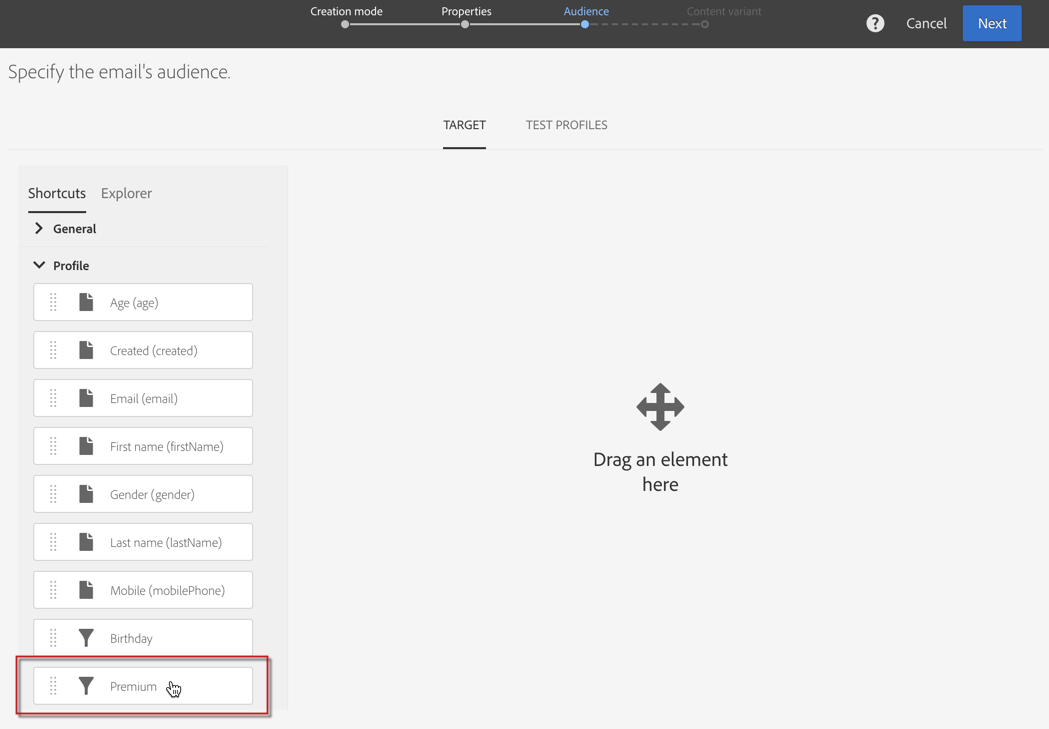Click the Content variant step label
This screenshot has height=729, width=1049.
[x=724, y=11]
